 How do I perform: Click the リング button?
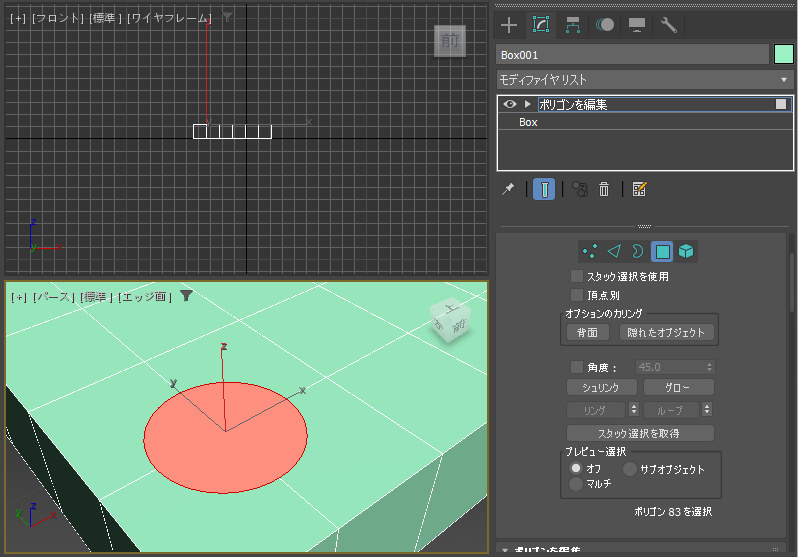coord(596,410)
